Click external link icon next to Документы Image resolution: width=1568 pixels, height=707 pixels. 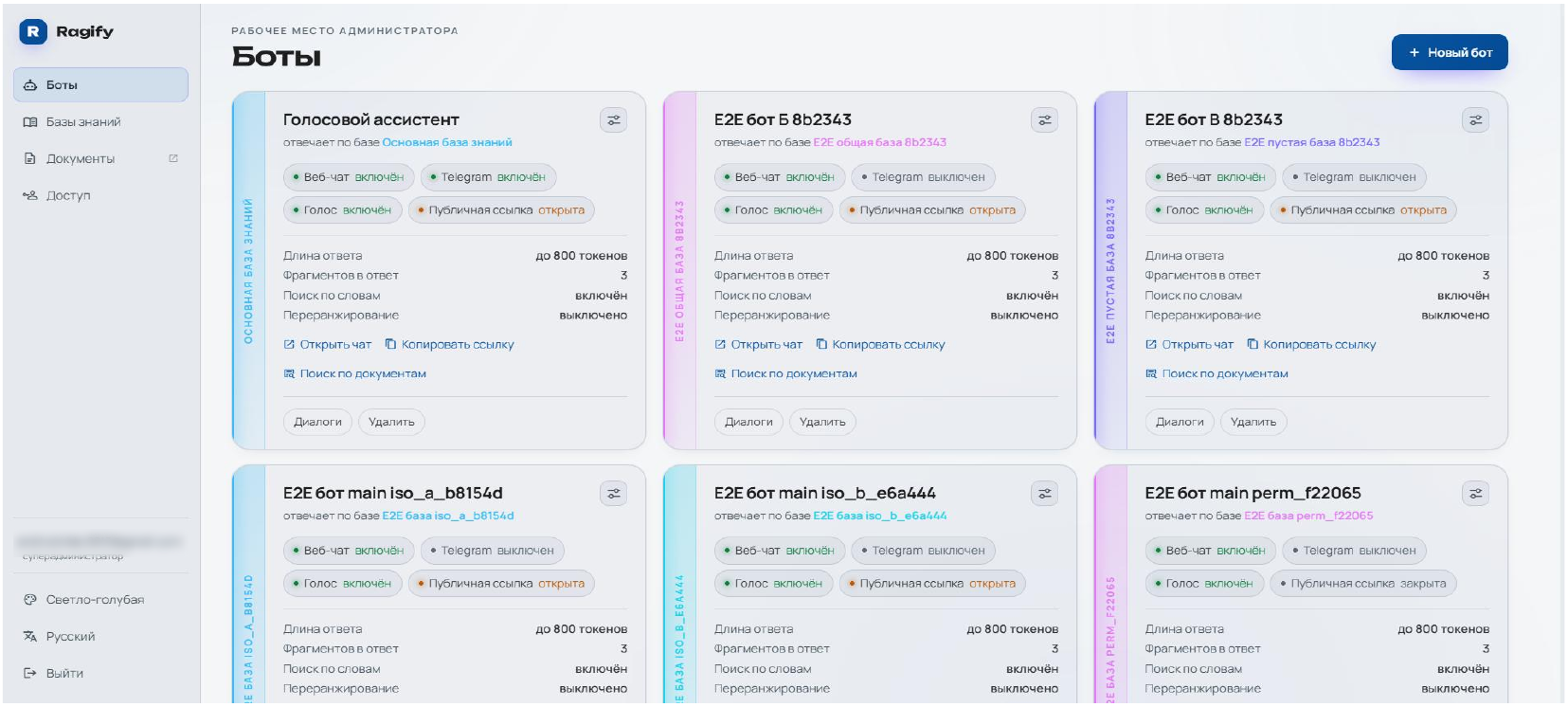[x=173, y=158]
